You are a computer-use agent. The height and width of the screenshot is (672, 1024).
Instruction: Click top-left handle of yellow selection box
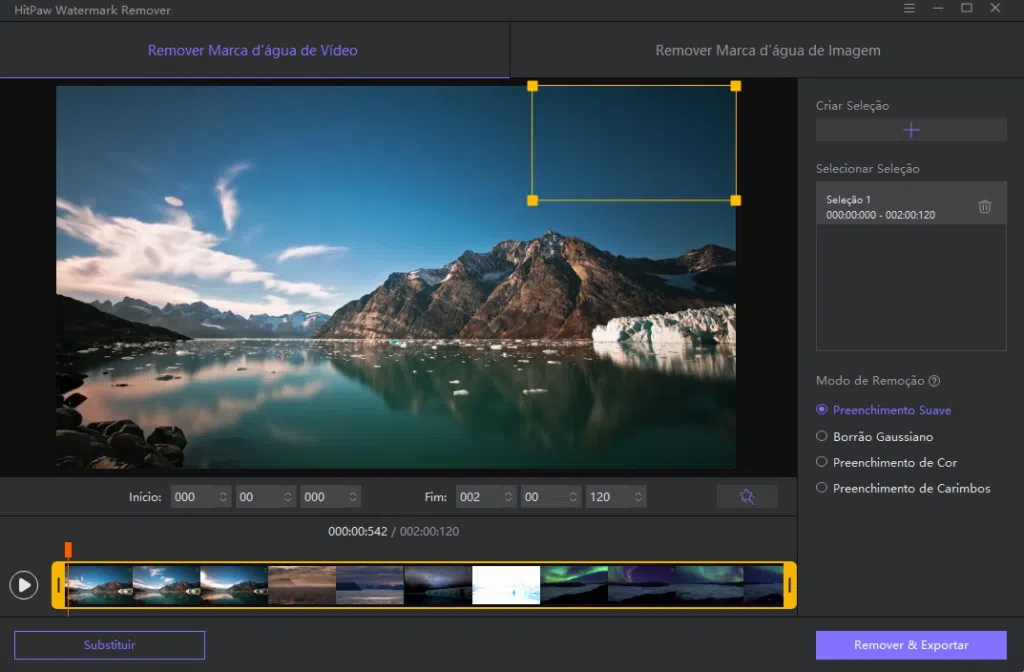[x=532, y=86]
